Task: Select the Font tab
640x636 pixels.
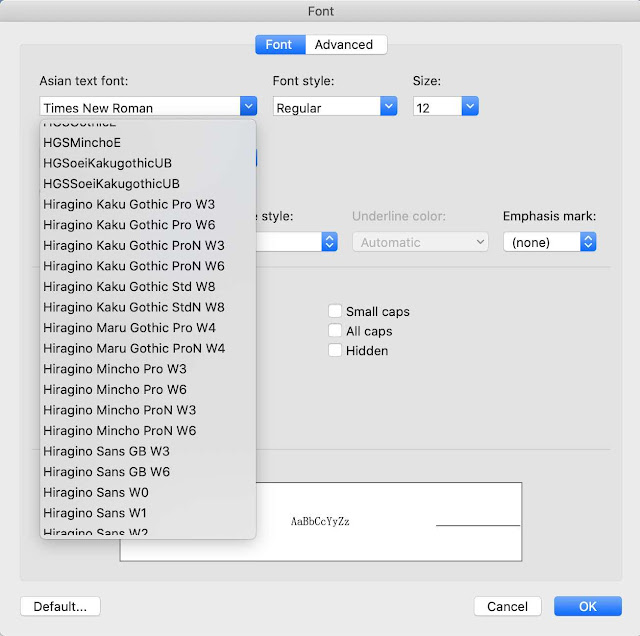Action: coord(280,44)
